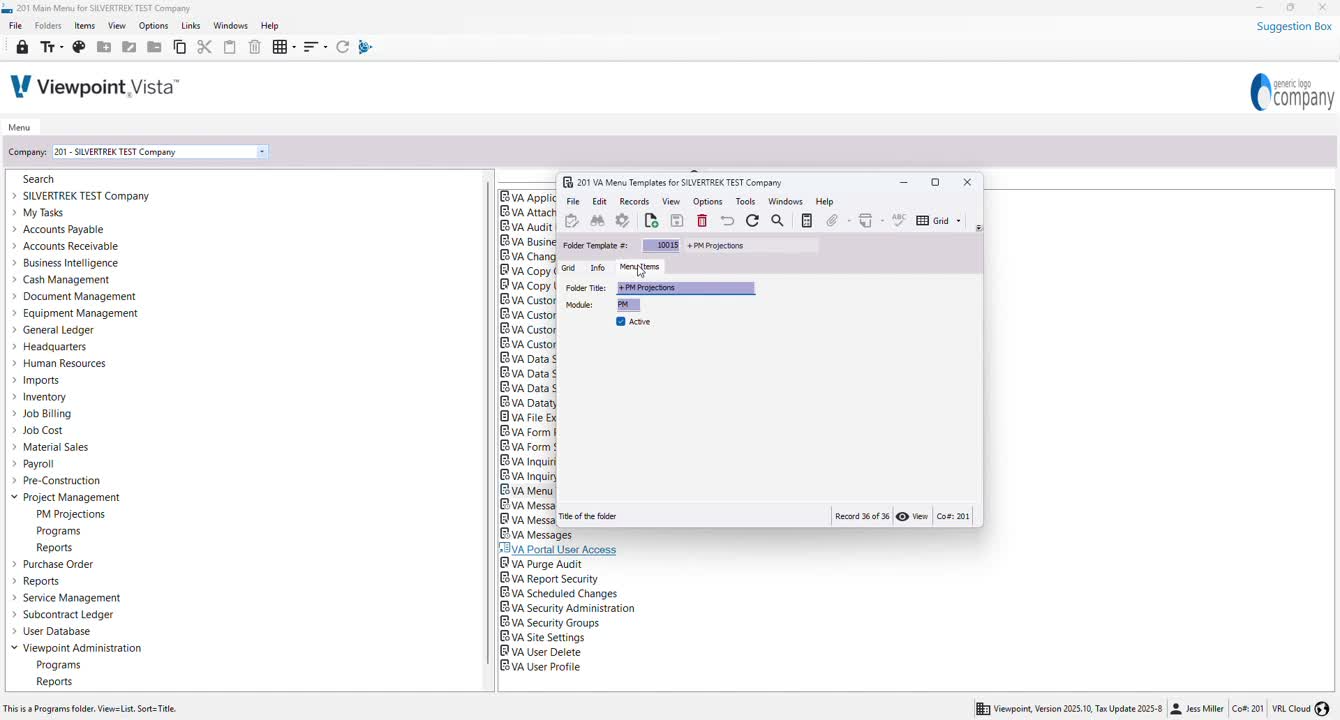Click the eye View icon in form status bar
Screen dimensions: 1340x720
(x=903, y=517)
